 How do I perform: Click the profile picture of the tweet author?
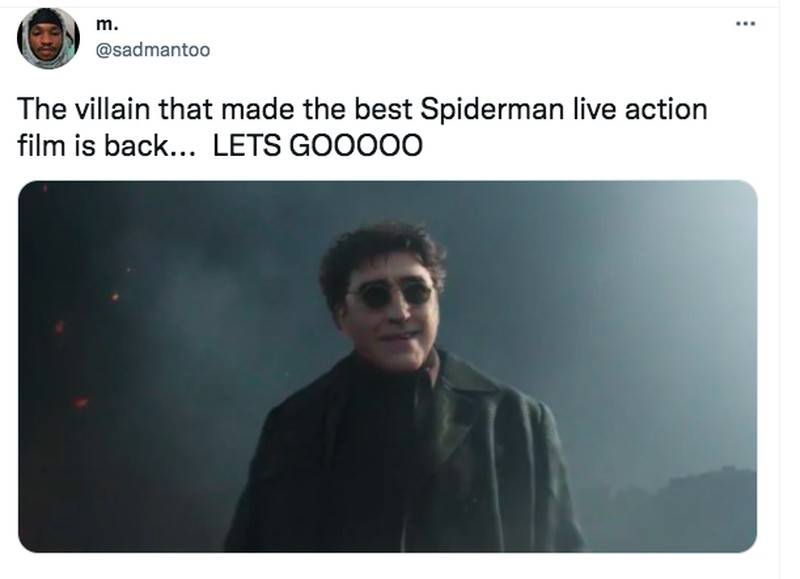coord(47,35)
